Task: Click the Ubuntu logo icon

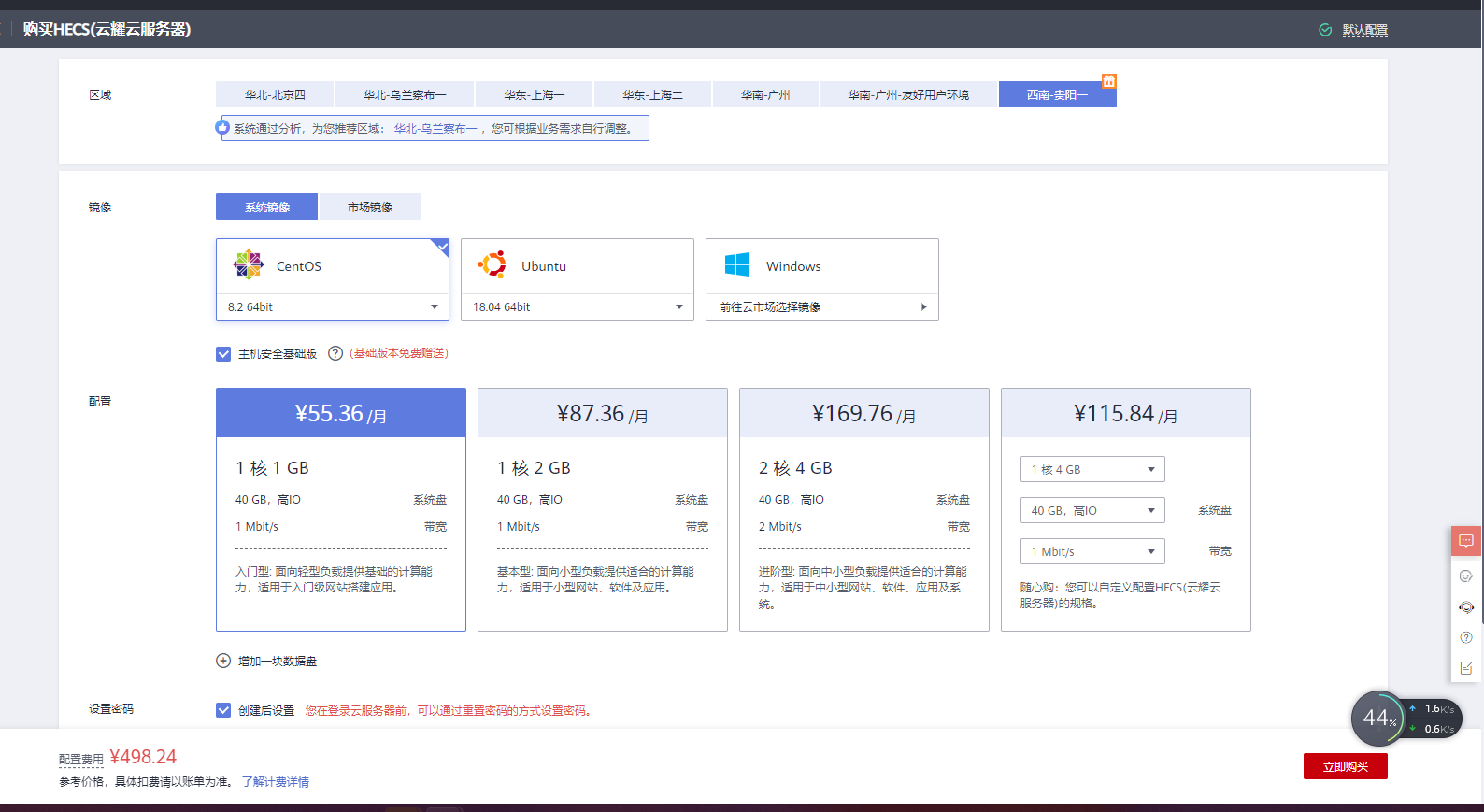Action: pyautogui.click(x=492, y=264)
